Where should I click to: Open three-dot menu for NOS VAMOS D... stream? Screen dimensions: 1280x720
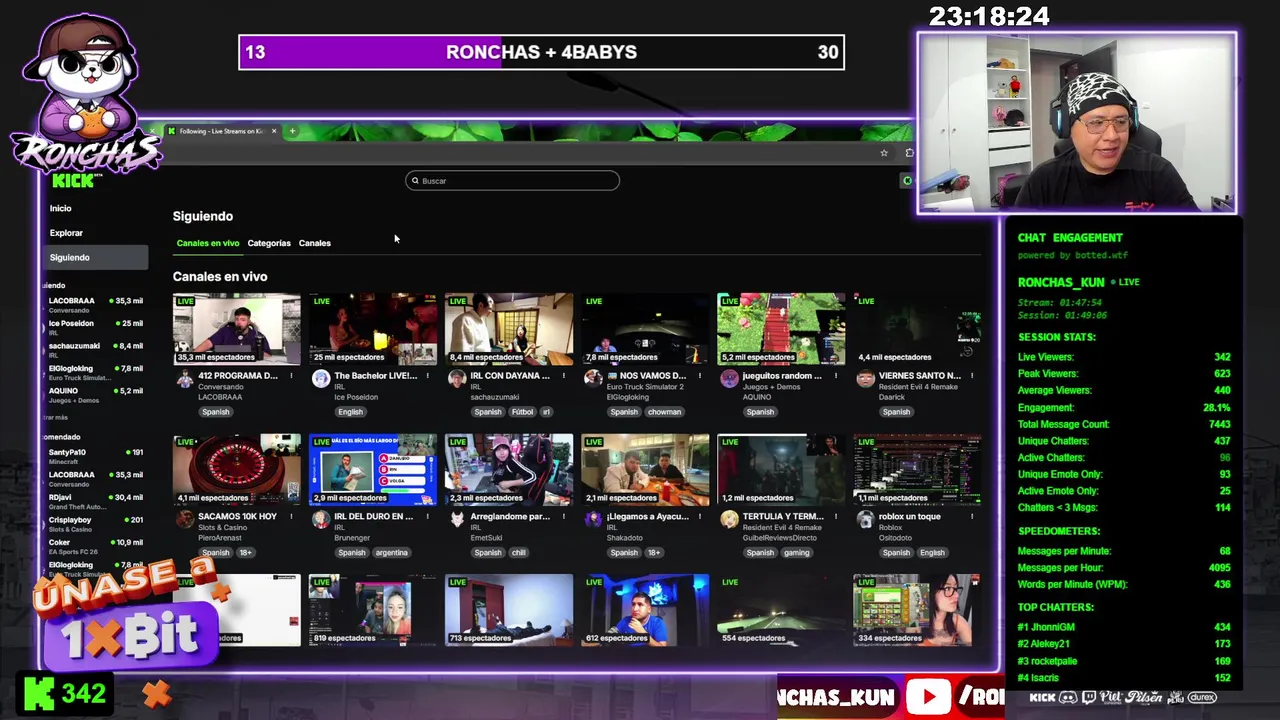tap(699, 376)
